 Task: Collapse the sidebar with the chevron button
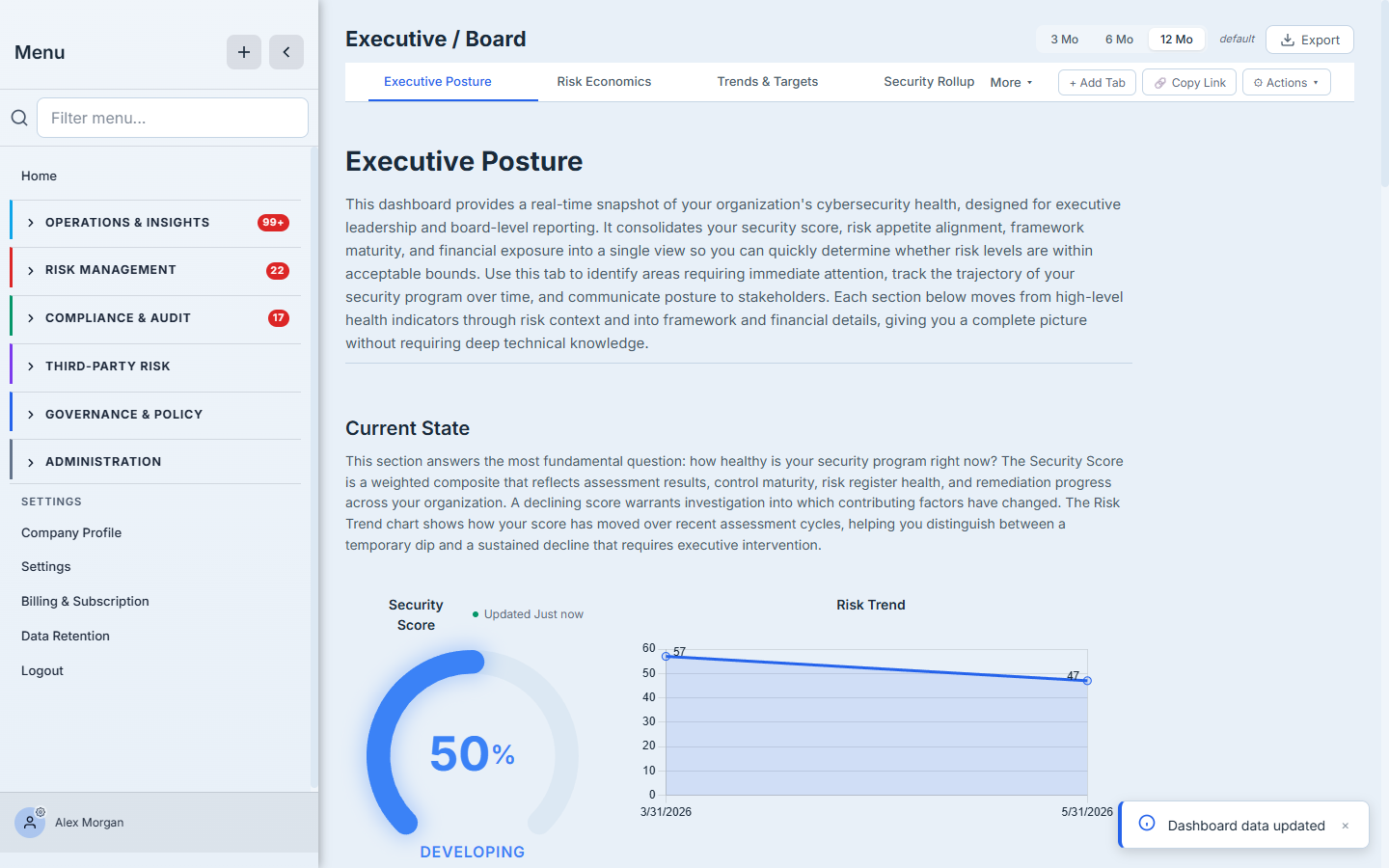(286, 52)
